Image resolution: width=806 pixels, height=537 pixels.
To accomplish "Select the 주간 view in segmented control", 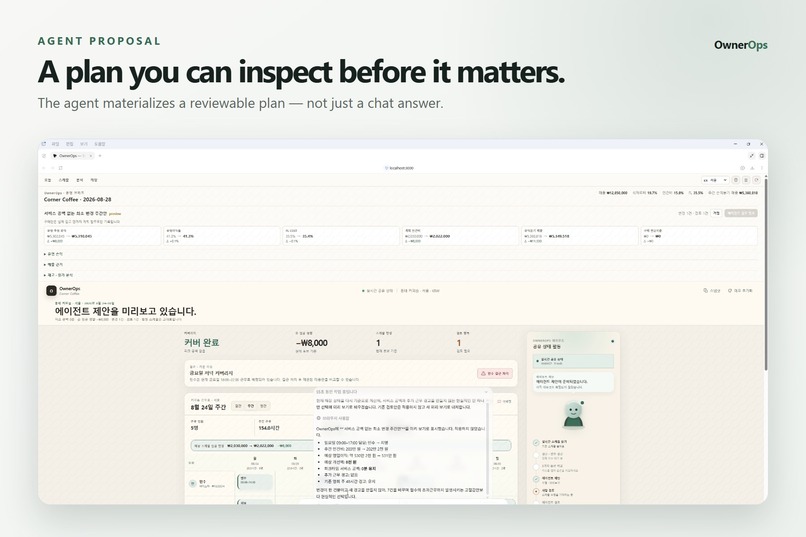I will point(251,406).
